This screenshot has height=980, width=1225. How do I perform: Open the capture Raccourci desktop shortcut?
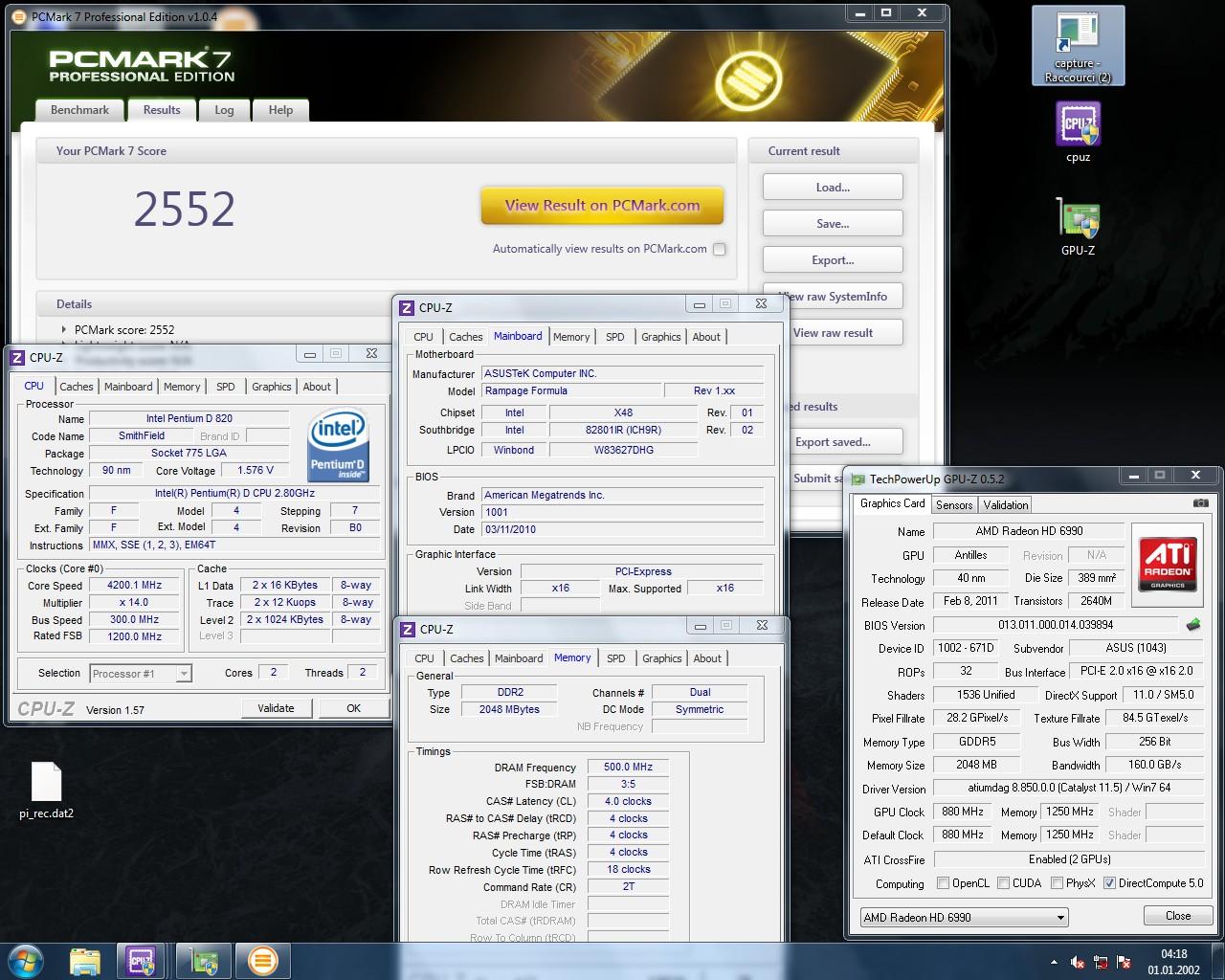(1078, 46)
